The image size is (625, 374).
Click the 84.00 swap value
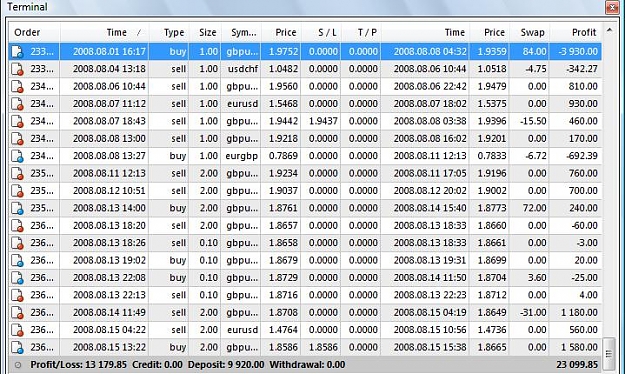point(535,51)
